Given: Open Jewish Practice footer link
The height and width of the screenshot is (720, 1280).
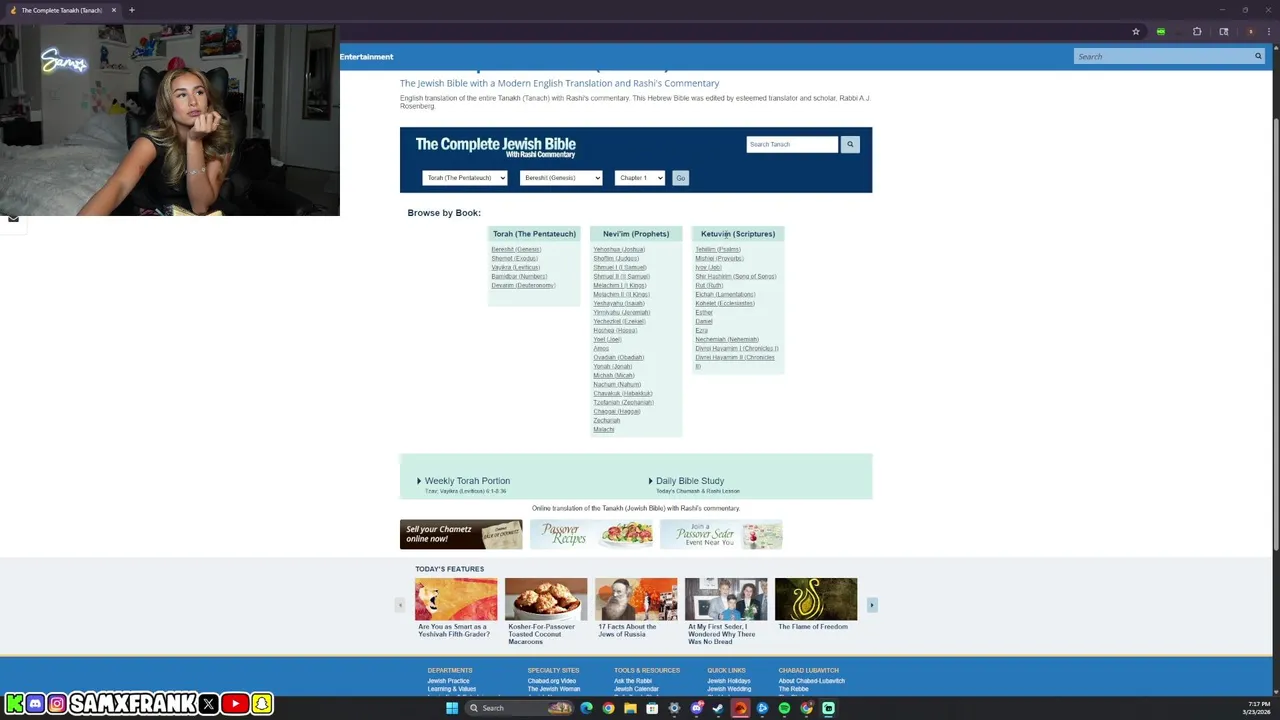Looking at the screenshot, I should 448,681.
